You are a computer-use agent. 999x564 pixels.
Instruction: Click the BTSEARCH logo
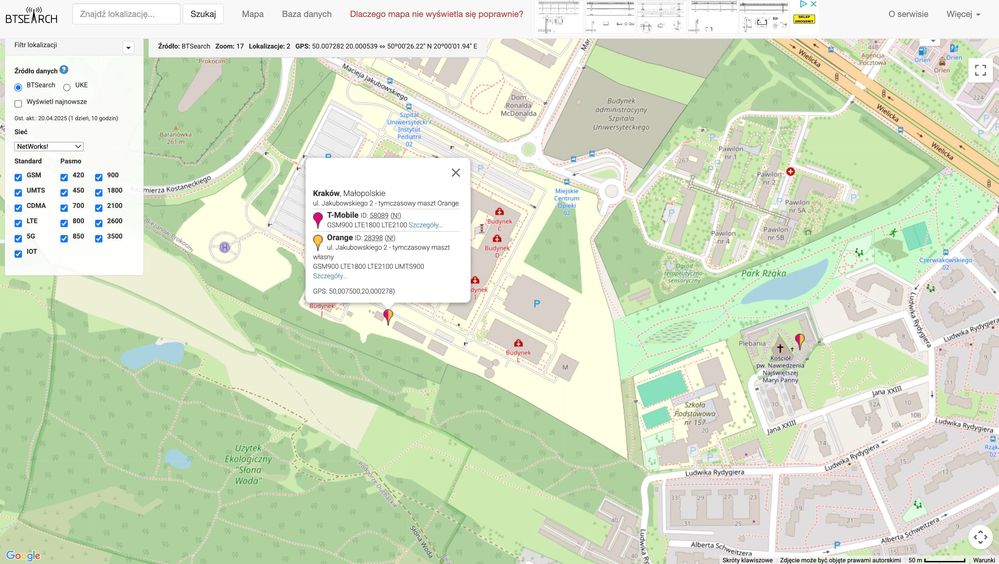pos(31,15)
